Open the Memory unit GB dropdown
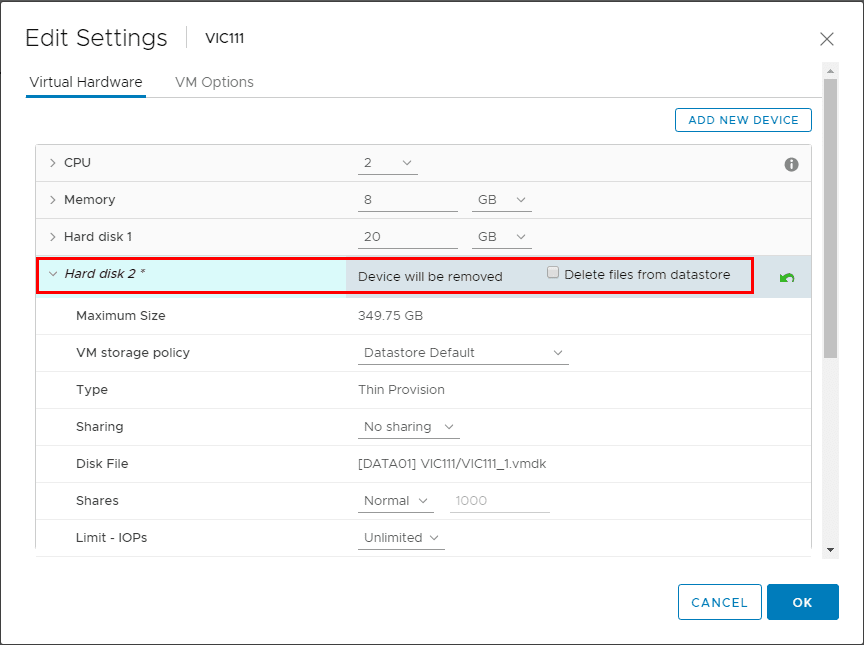The image size is (864, 645). (x=501, y=200)
